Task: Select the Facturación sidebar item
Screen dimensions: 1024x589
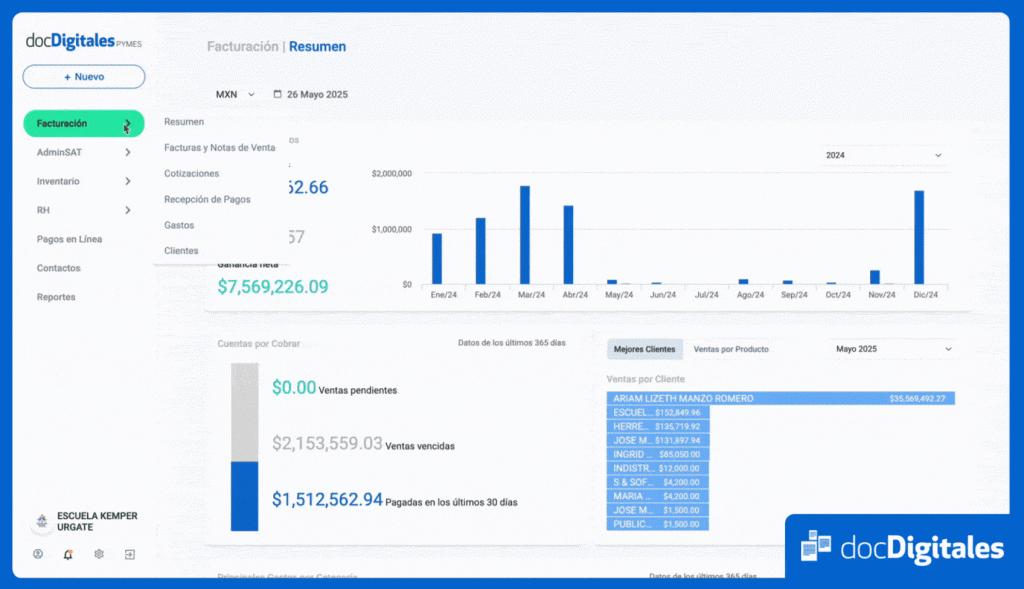Action: coord(84,123)
